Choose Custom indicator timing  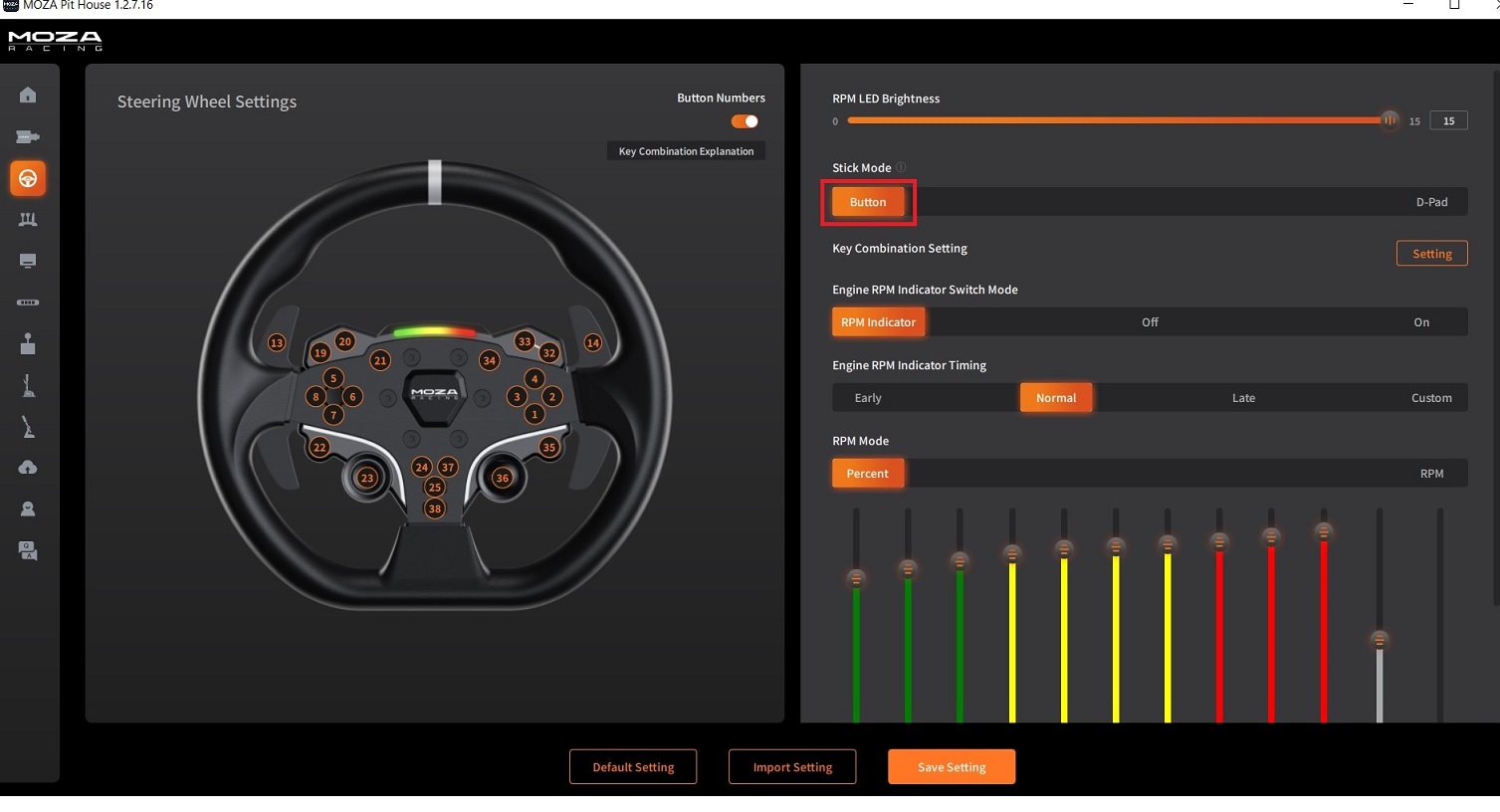1431,398
